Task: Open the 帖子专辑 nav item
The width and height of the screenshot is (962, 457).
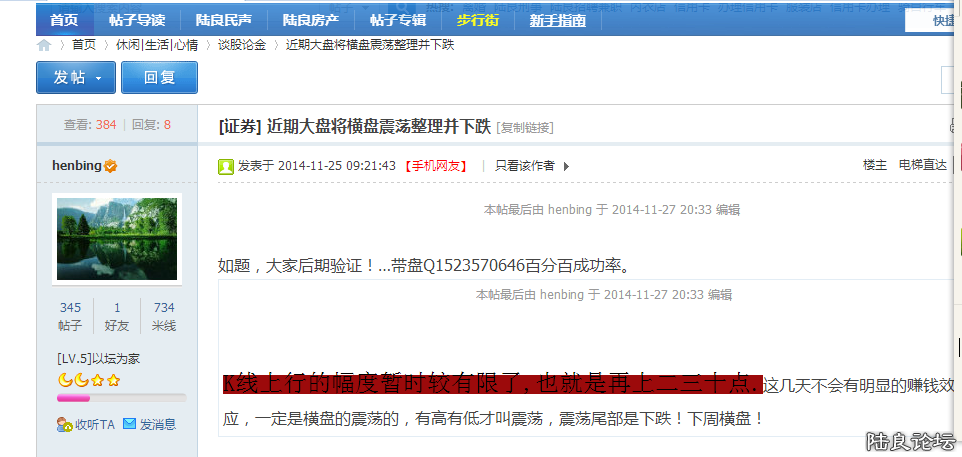Action: (398, 20)
